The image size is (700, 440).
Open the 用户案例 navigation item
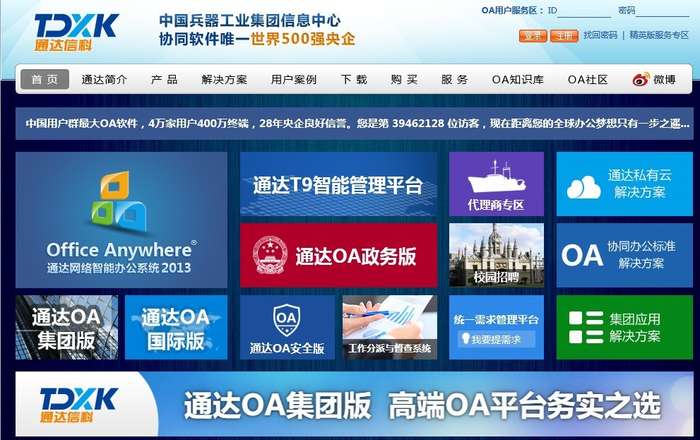[x=293, y=79]
